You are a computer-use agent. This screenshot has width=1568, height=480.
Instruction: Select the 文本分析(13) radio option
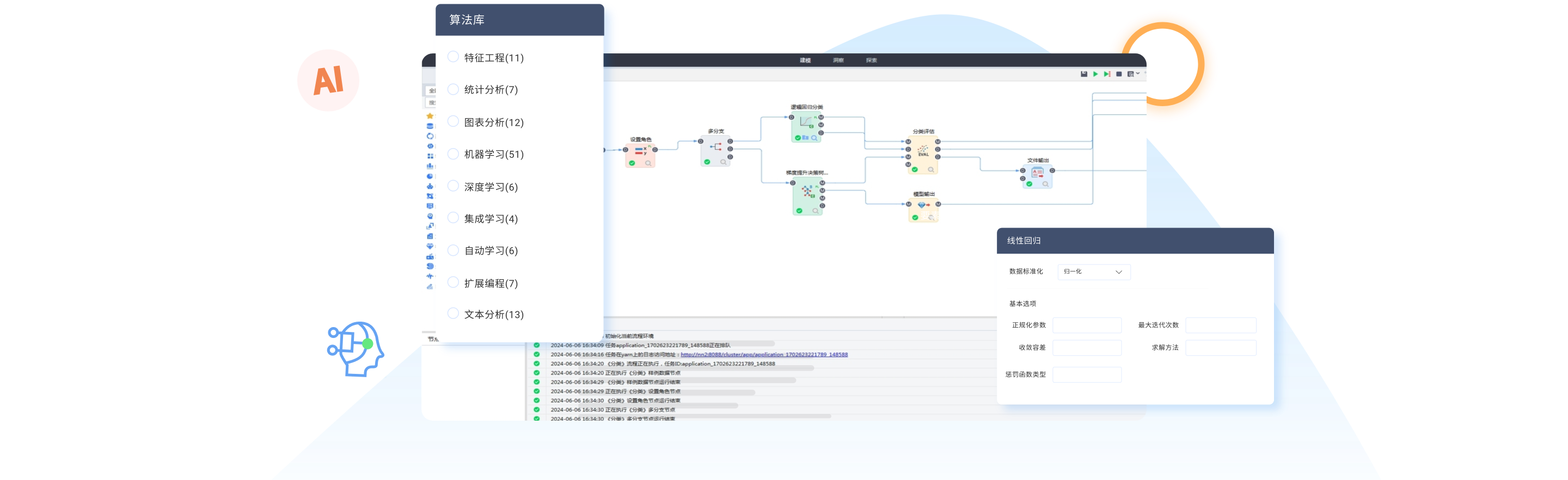tap(453, 313)
